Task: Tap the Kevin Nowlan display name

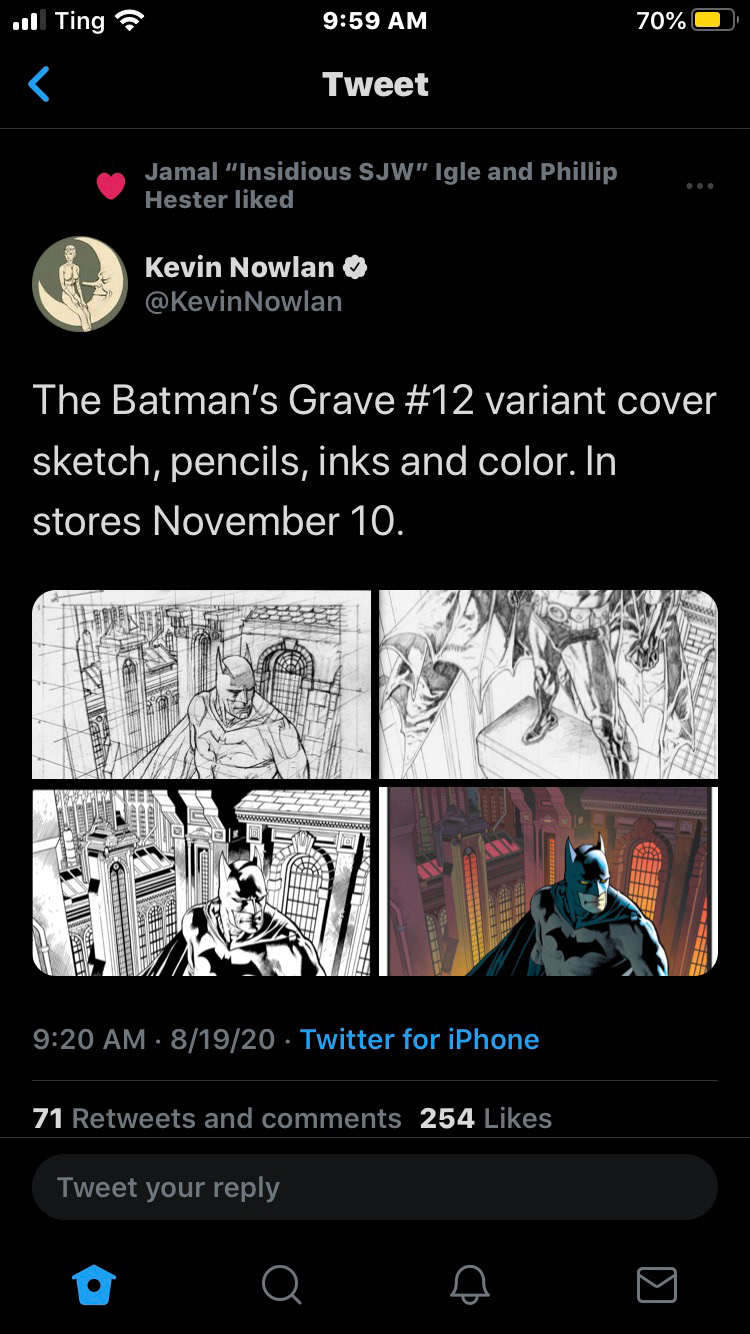Action: 239,267
